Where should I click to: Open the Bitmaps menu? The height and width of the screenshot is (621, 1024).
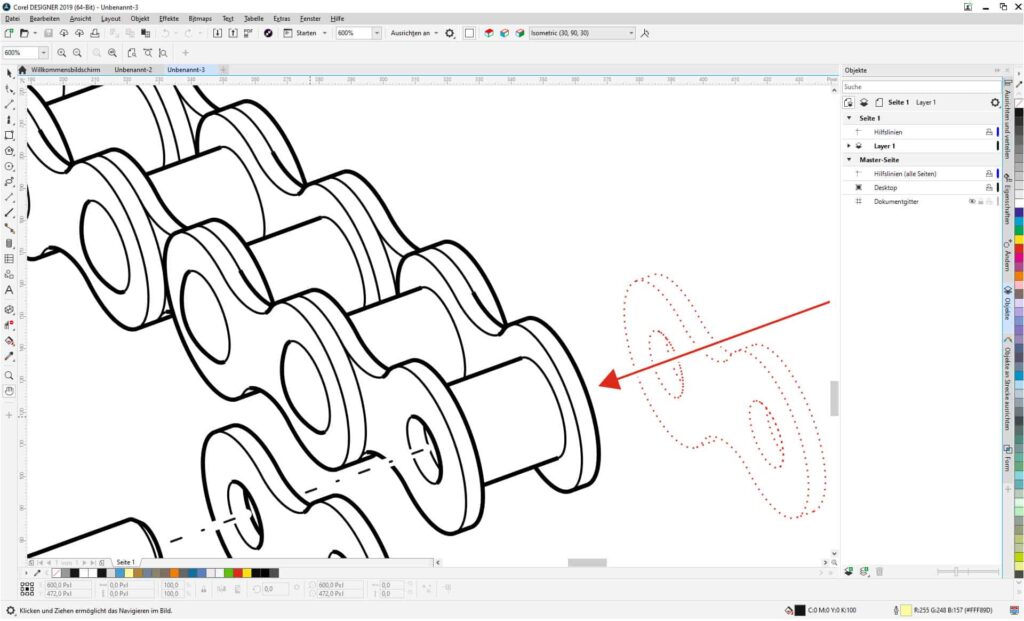(200, 19)
